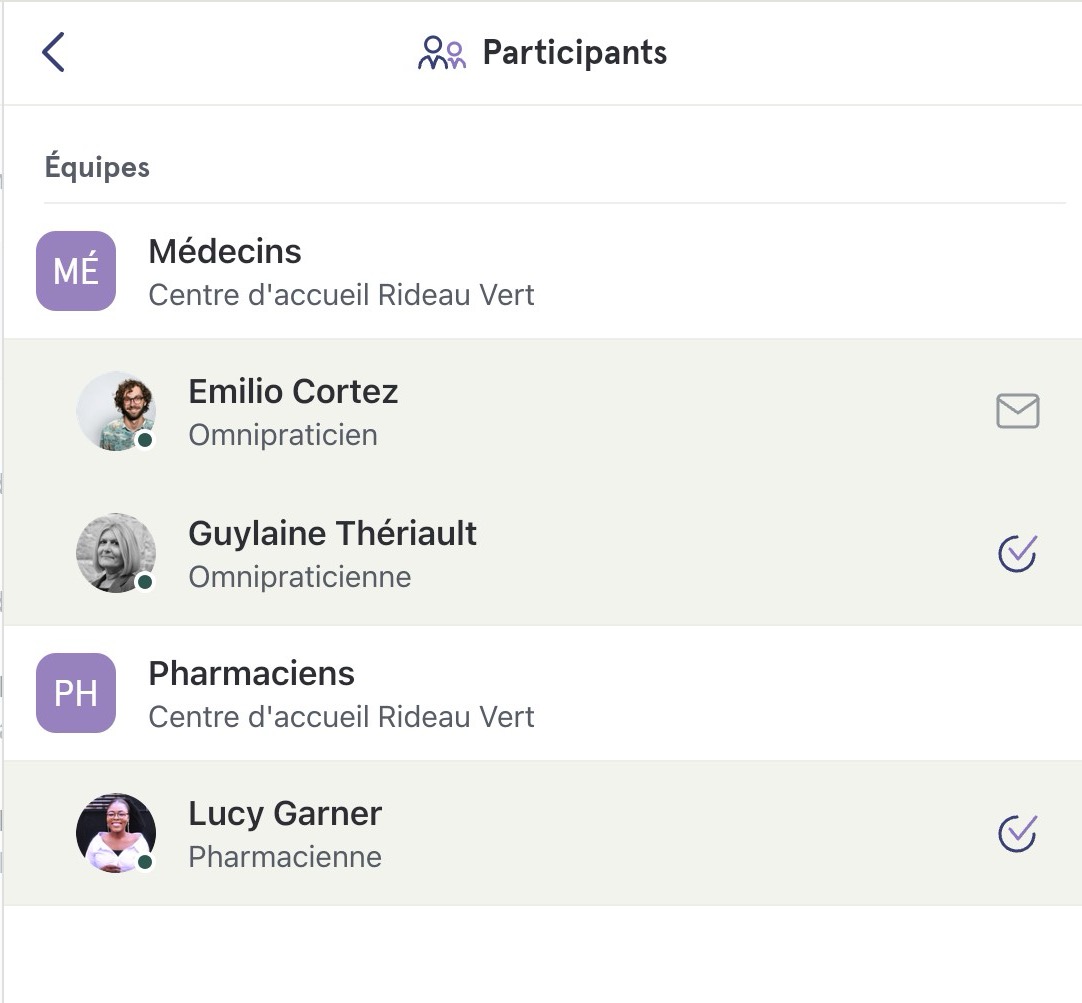Click Lucy Garner's green online status dot
The image size is (1082, 1003).
[x=145, y=862]
